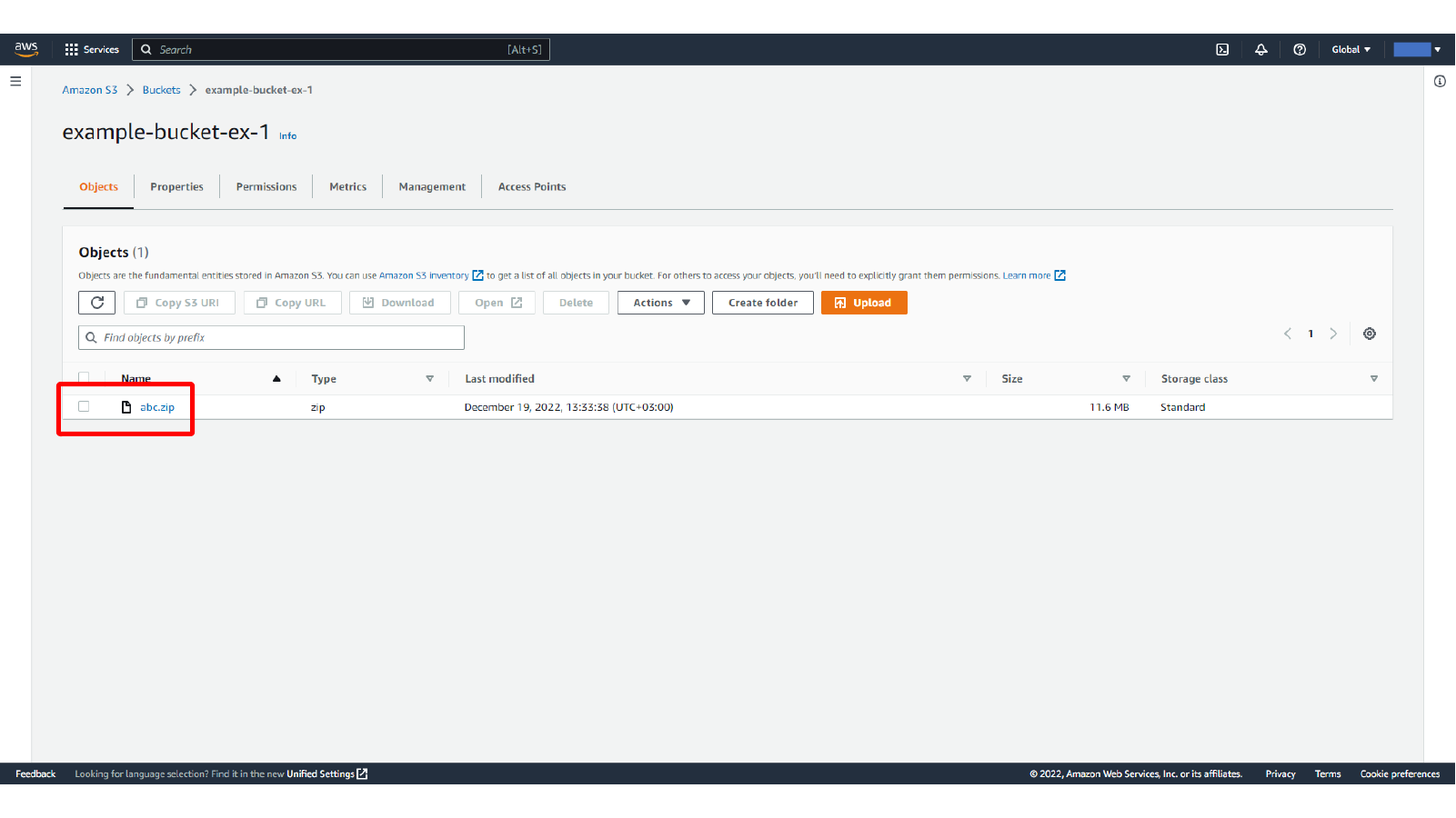
Task: Go to Buckets breadcrumb
Action: pos(161,90)
